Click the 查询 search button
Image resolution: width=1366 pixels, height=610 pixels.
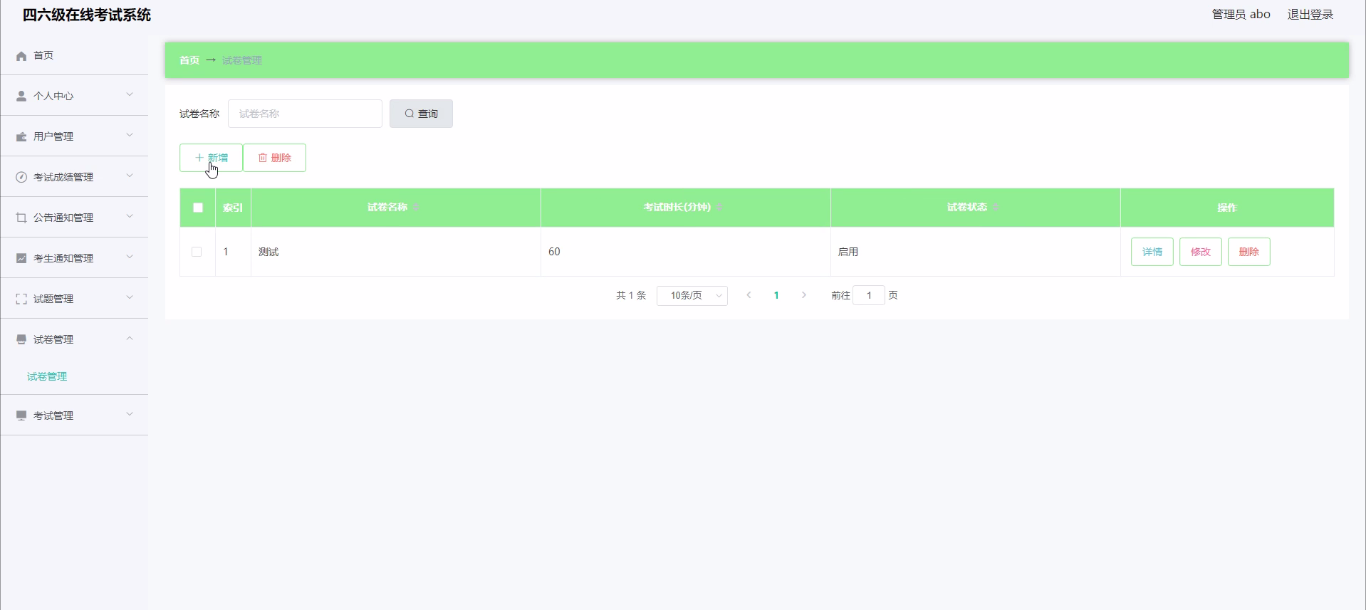point(421,114)
